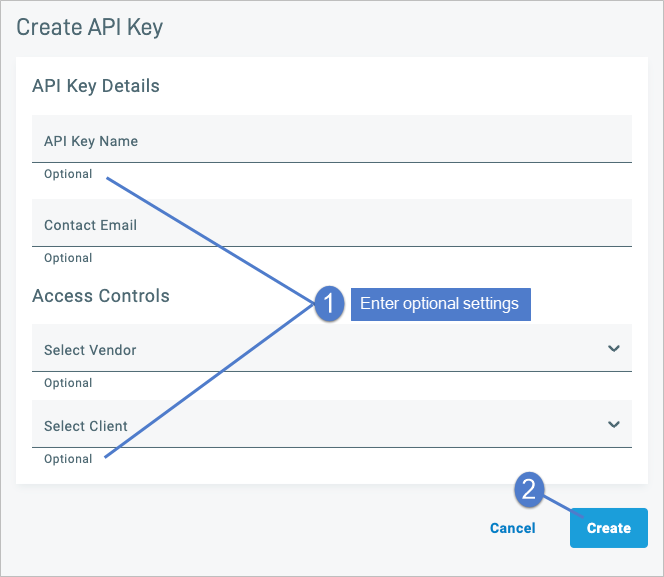Screen dimensions: 664x577
Task: Select the 'API Key Details' section heading
Action: [x=96, y=86]
